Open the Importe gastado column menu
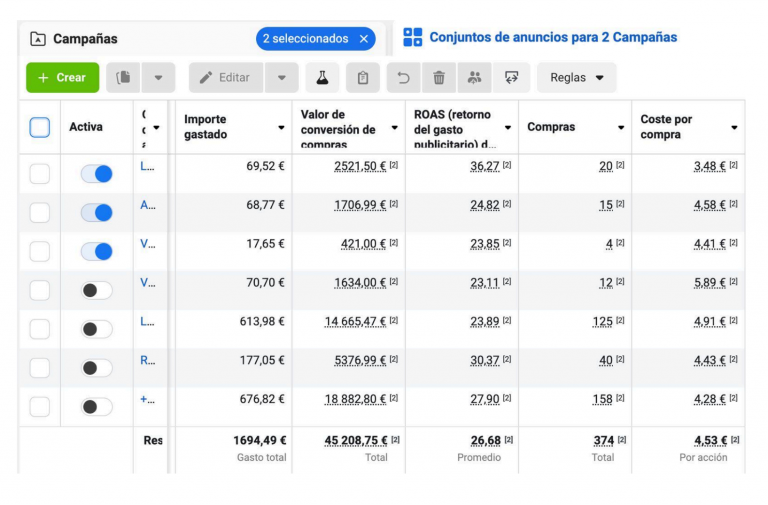This screenshot has height=505, width=768. (281, 128)
